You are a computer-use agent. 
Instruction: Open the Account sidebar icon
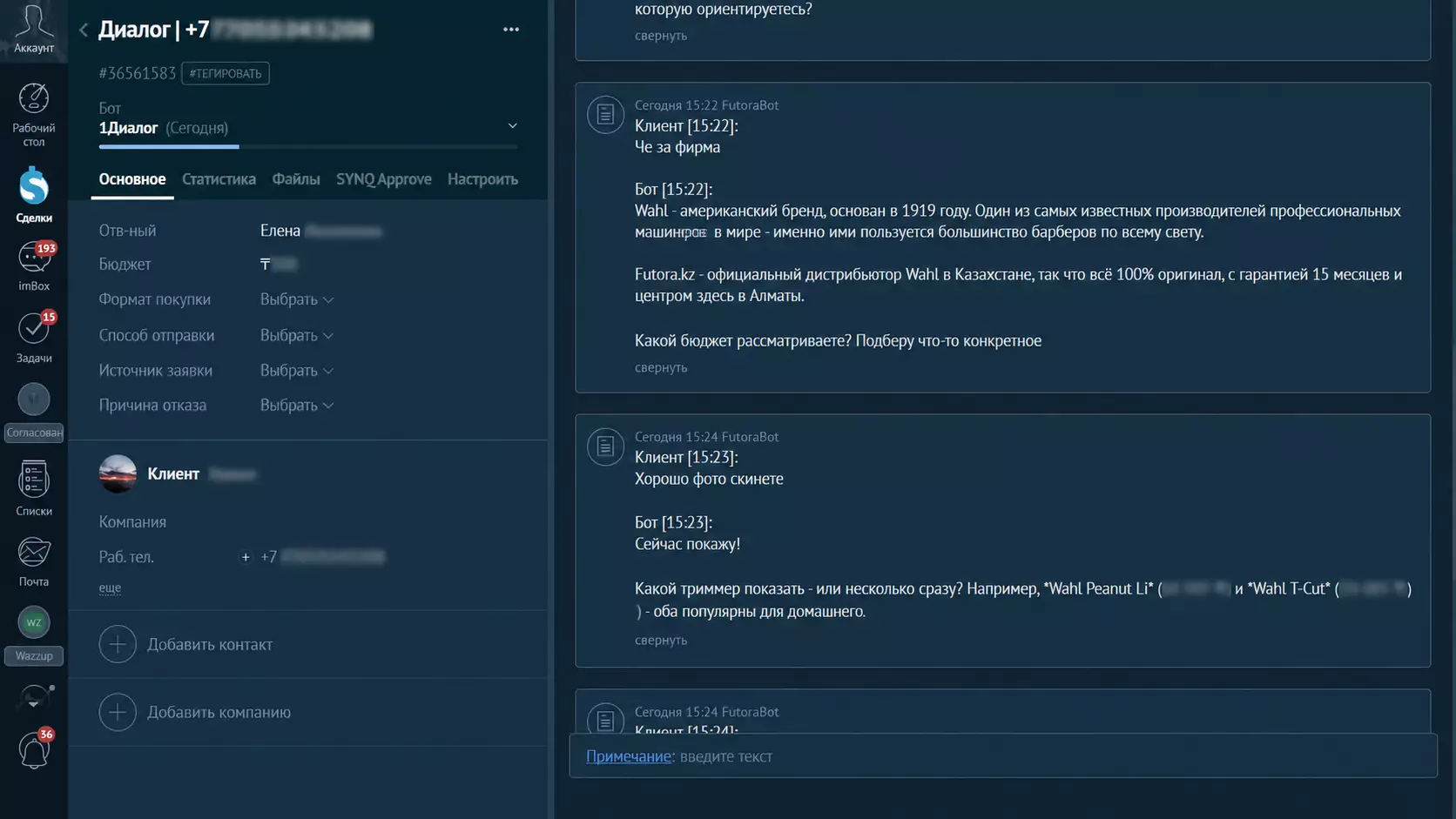33,29
